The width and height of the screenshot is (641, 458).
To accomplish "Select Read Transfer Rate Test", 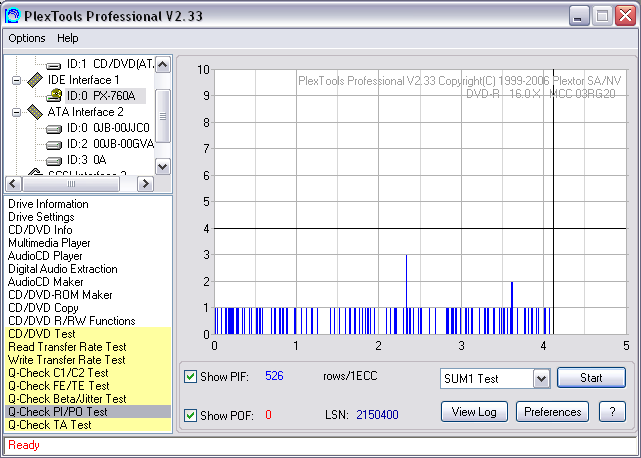I will [88, 347].
